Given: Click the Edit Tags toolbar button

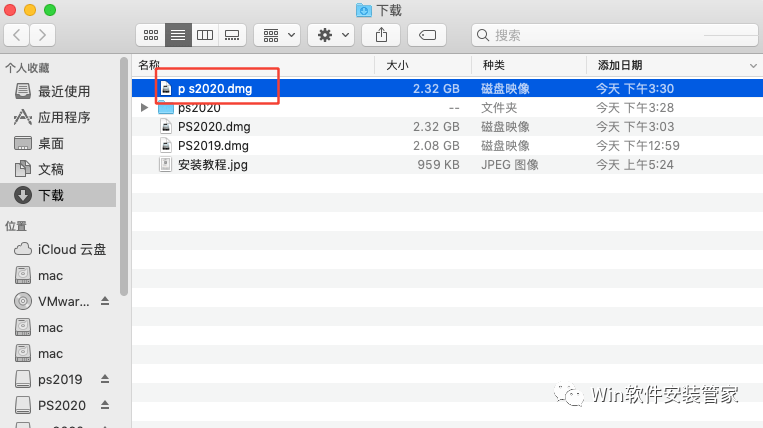Looking at the screenshot, I should pyautogui.click(x=427, y=35).
